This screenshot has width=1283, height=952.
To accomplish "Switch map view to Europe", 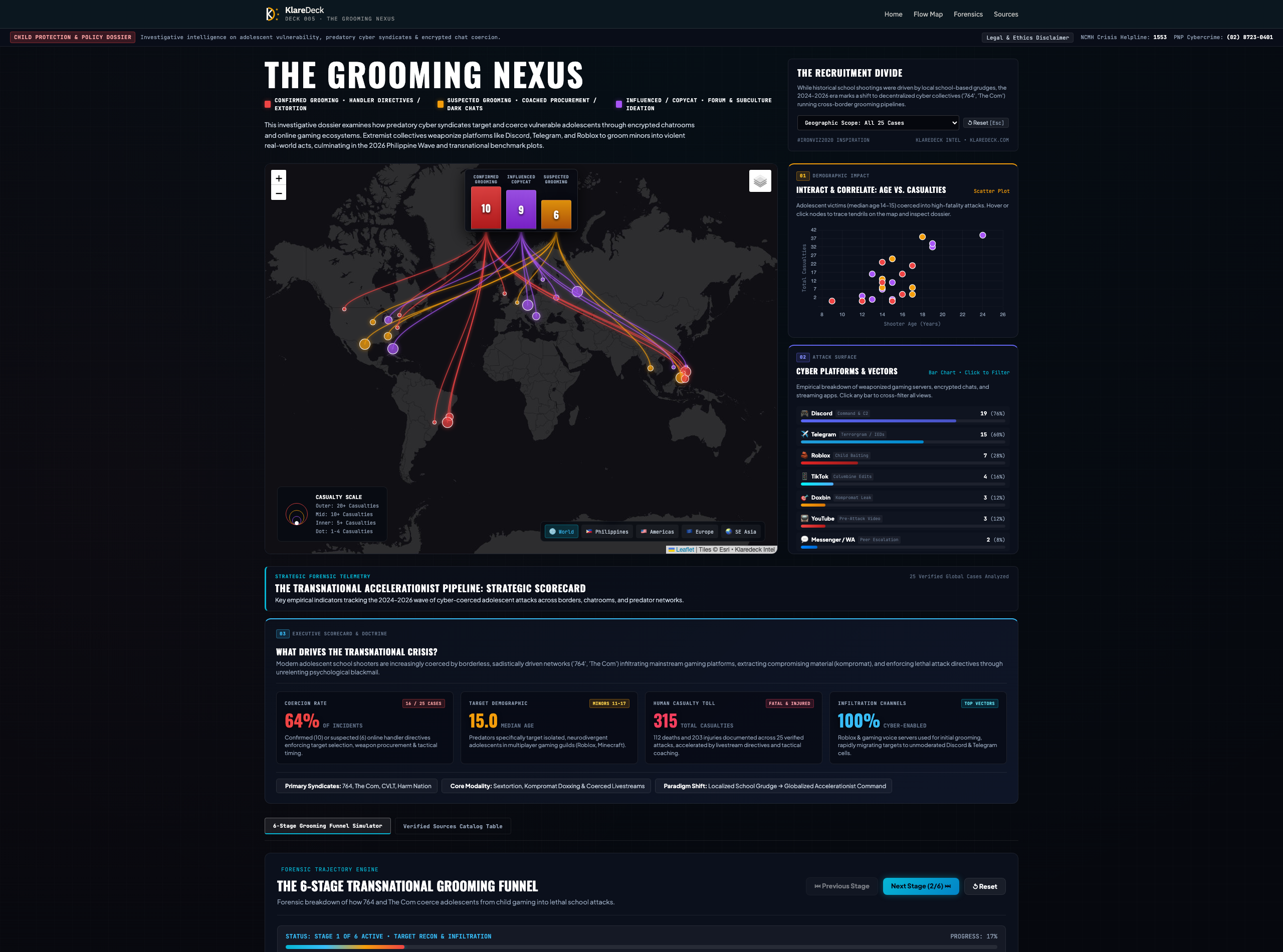I will [x=700, y=531].
